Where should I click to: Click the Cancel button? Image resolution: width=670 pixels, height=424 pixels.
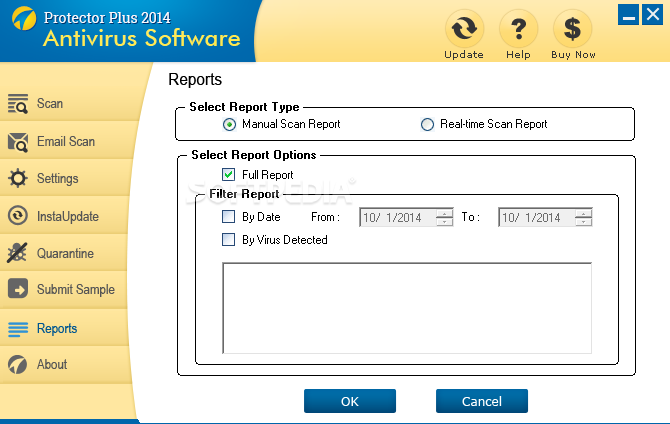coord(482,401)
